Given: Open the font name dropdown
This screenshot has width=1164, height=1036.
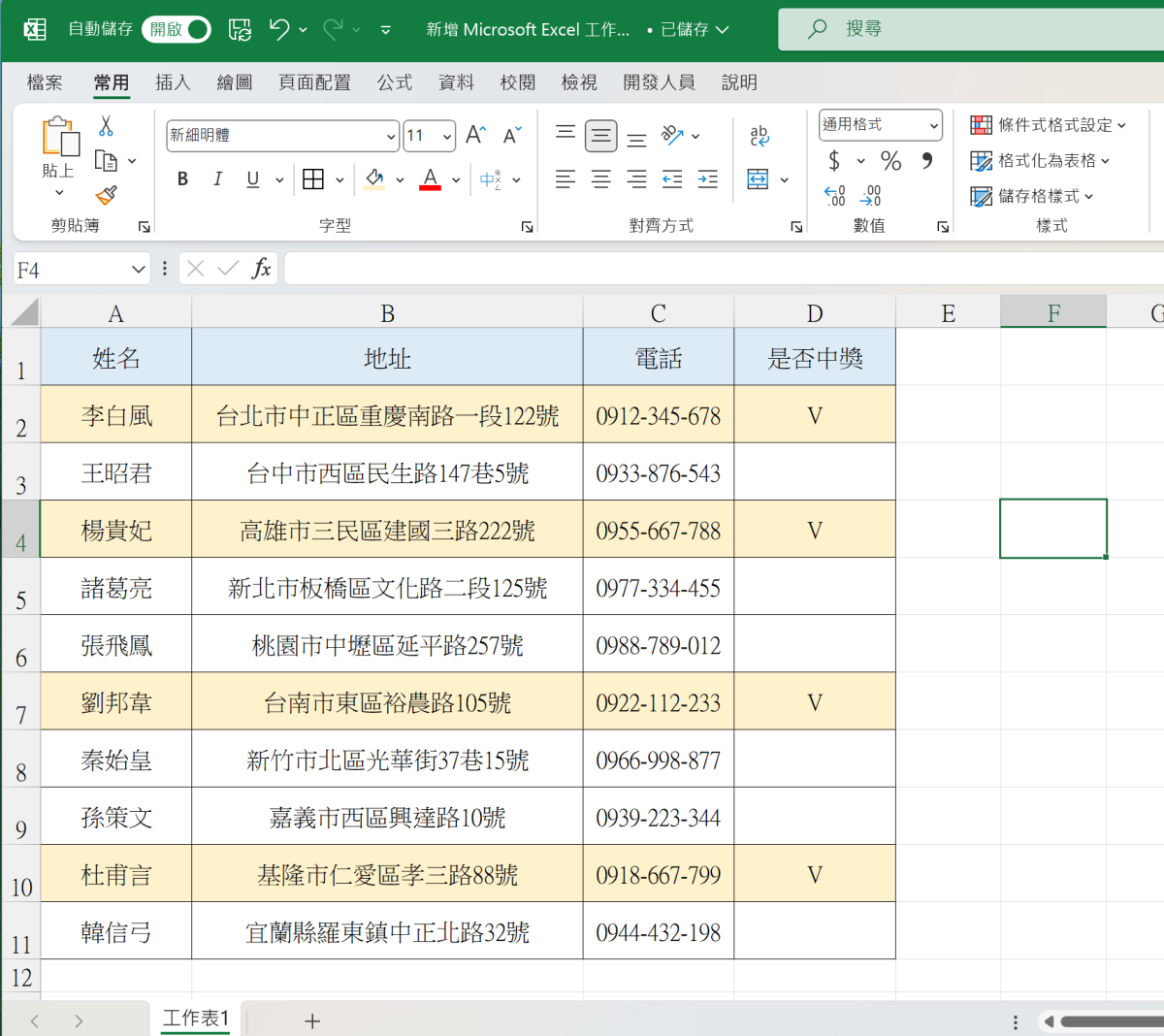Looking at the screenshot, I should tap(391, 136).
